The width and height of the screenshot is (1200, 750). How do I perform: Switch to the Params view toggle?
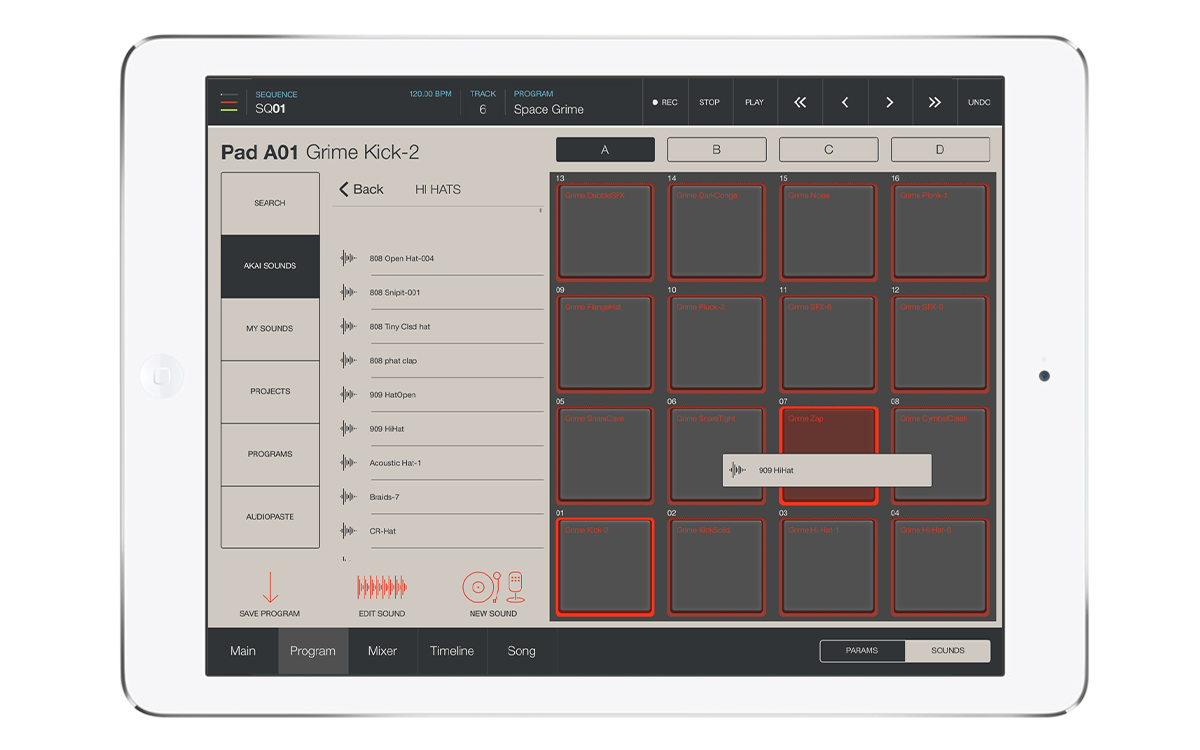tap(862, 651)
